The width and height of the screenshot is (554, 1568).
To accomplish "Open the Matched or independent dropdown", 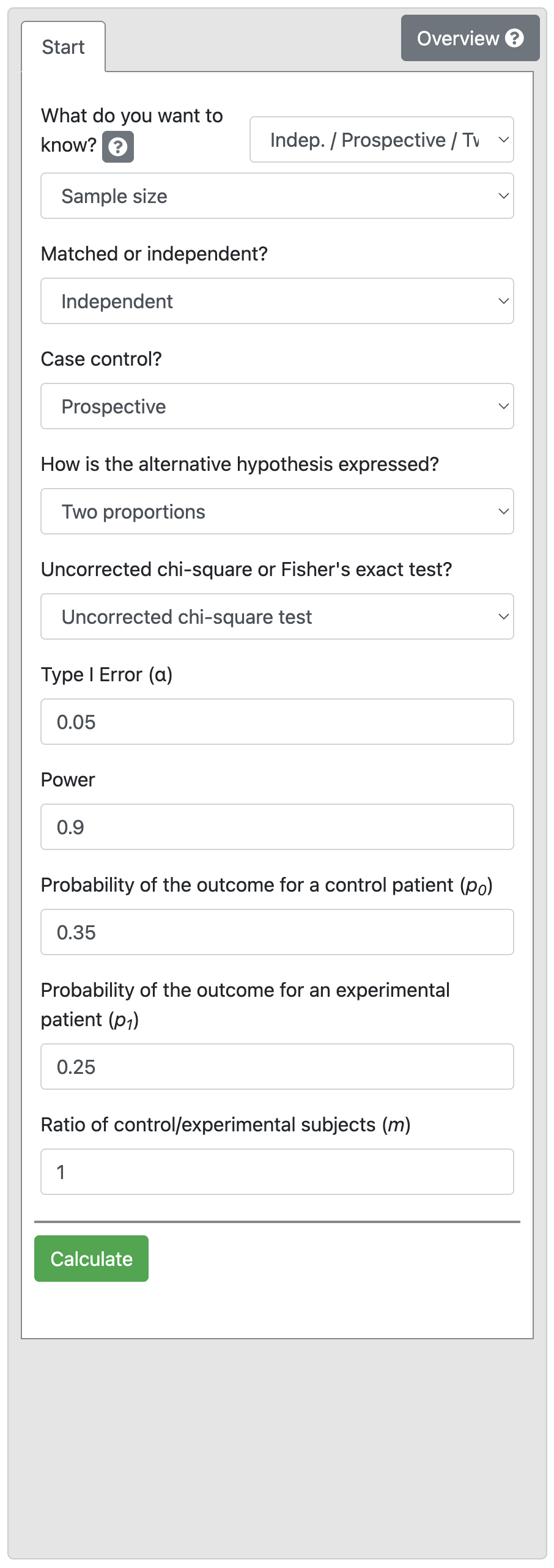I will [276, 301].
